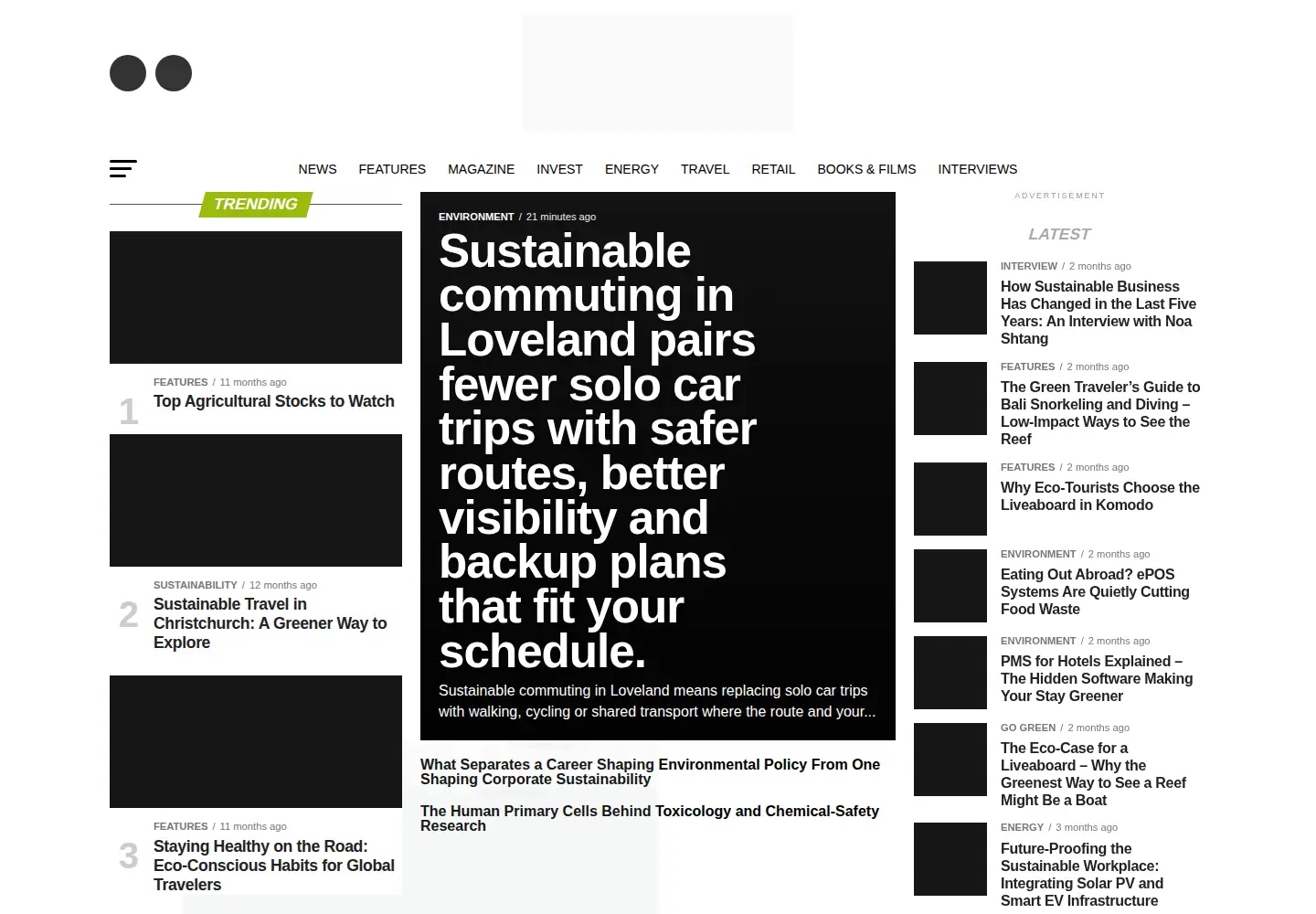
Task: Click the left dark circular header icon
Action: coord(128,73)
